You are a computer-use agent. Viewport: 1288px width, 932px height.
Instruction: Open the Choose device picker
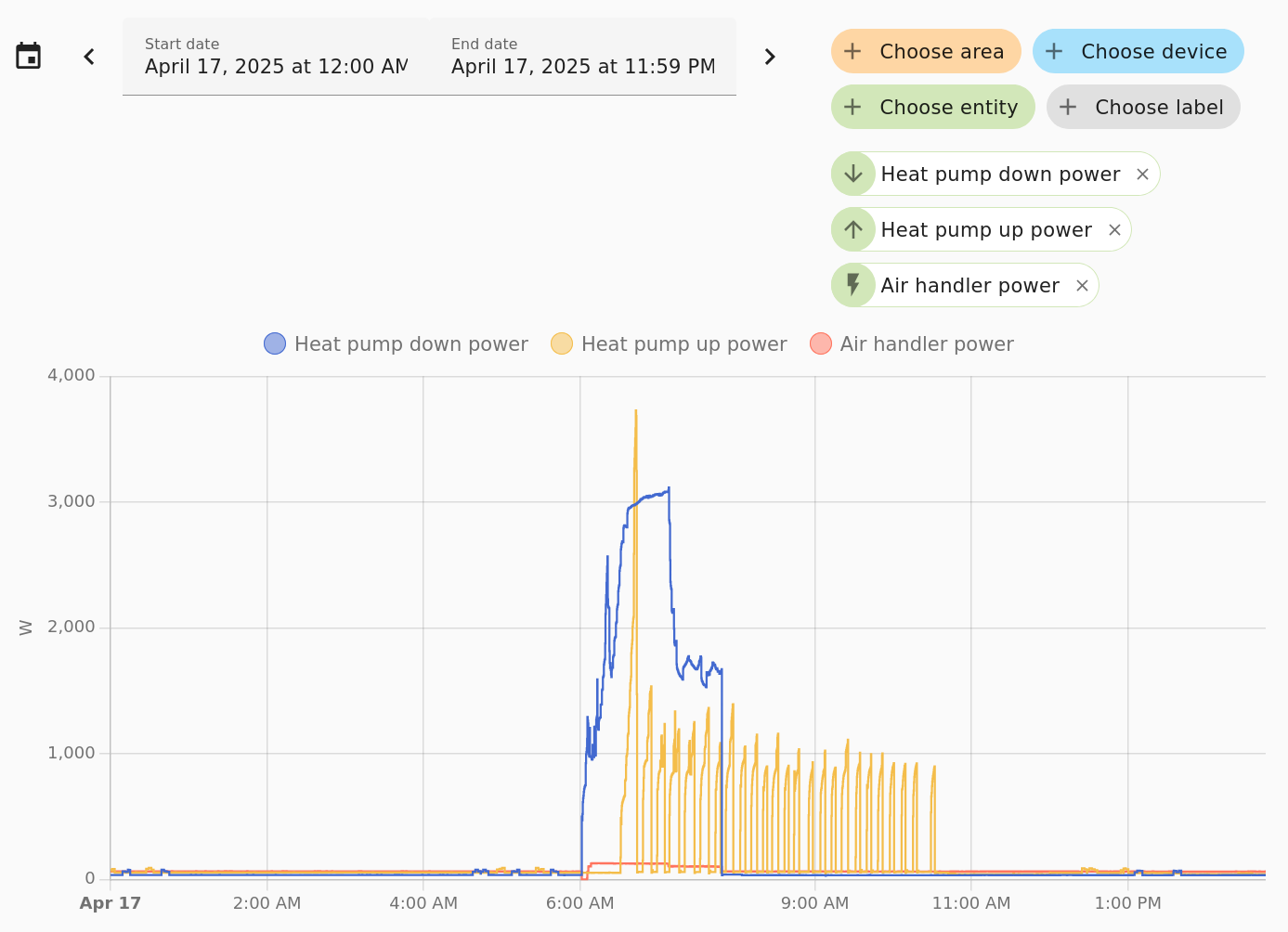coord(1138,52)
